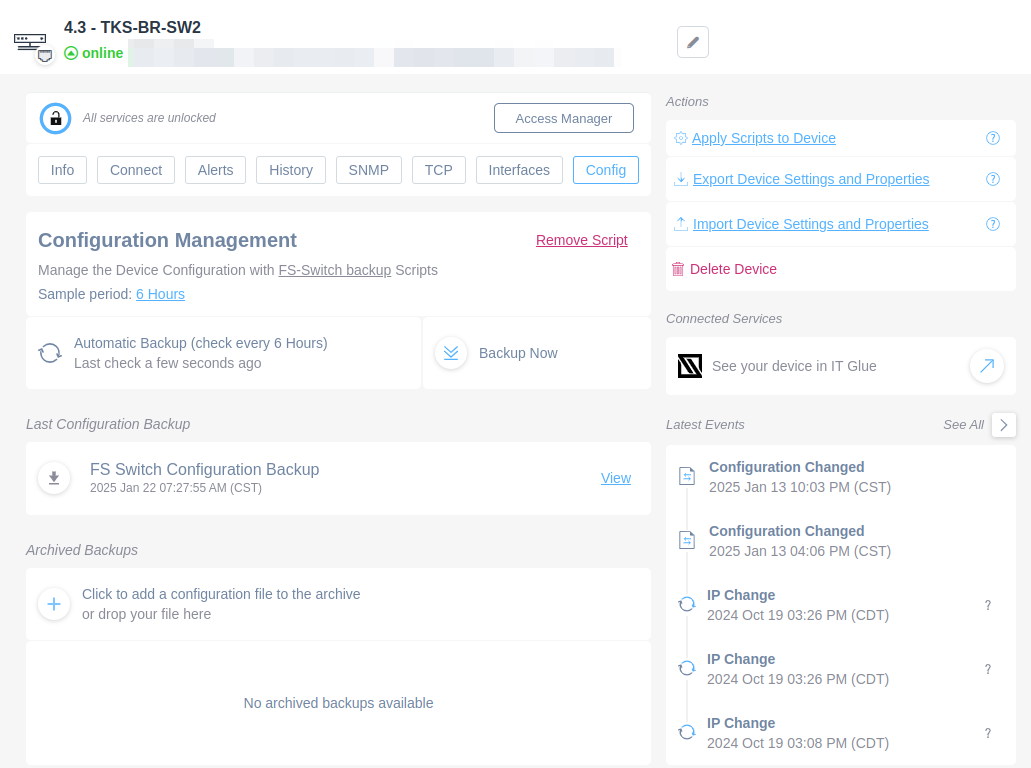The image size is (1031, 768).
Task: Click the No archived backups available message
Action: click(x=338, y=703)
